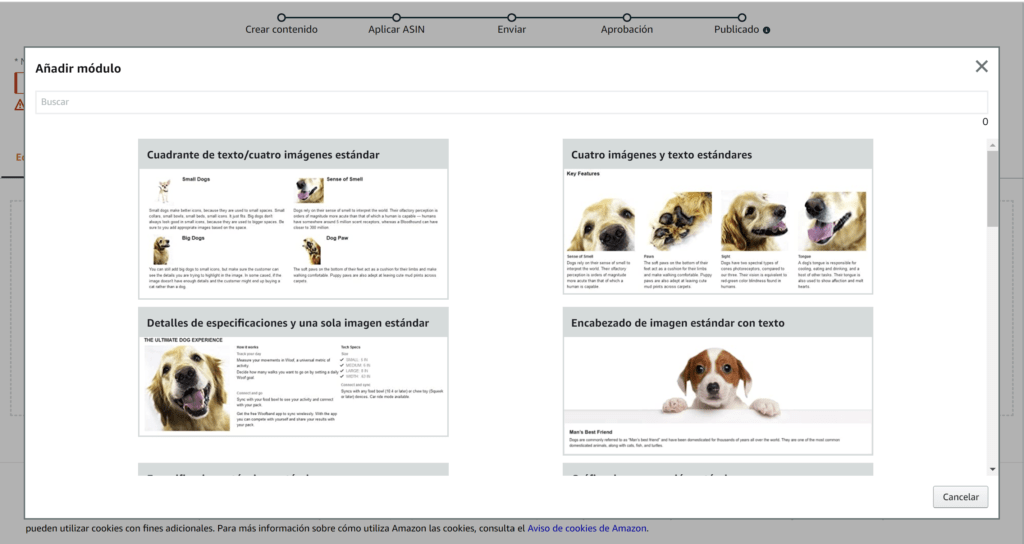Click the Dog Paw image in quadrant module
1024x544 pixels.
(312, 251)
